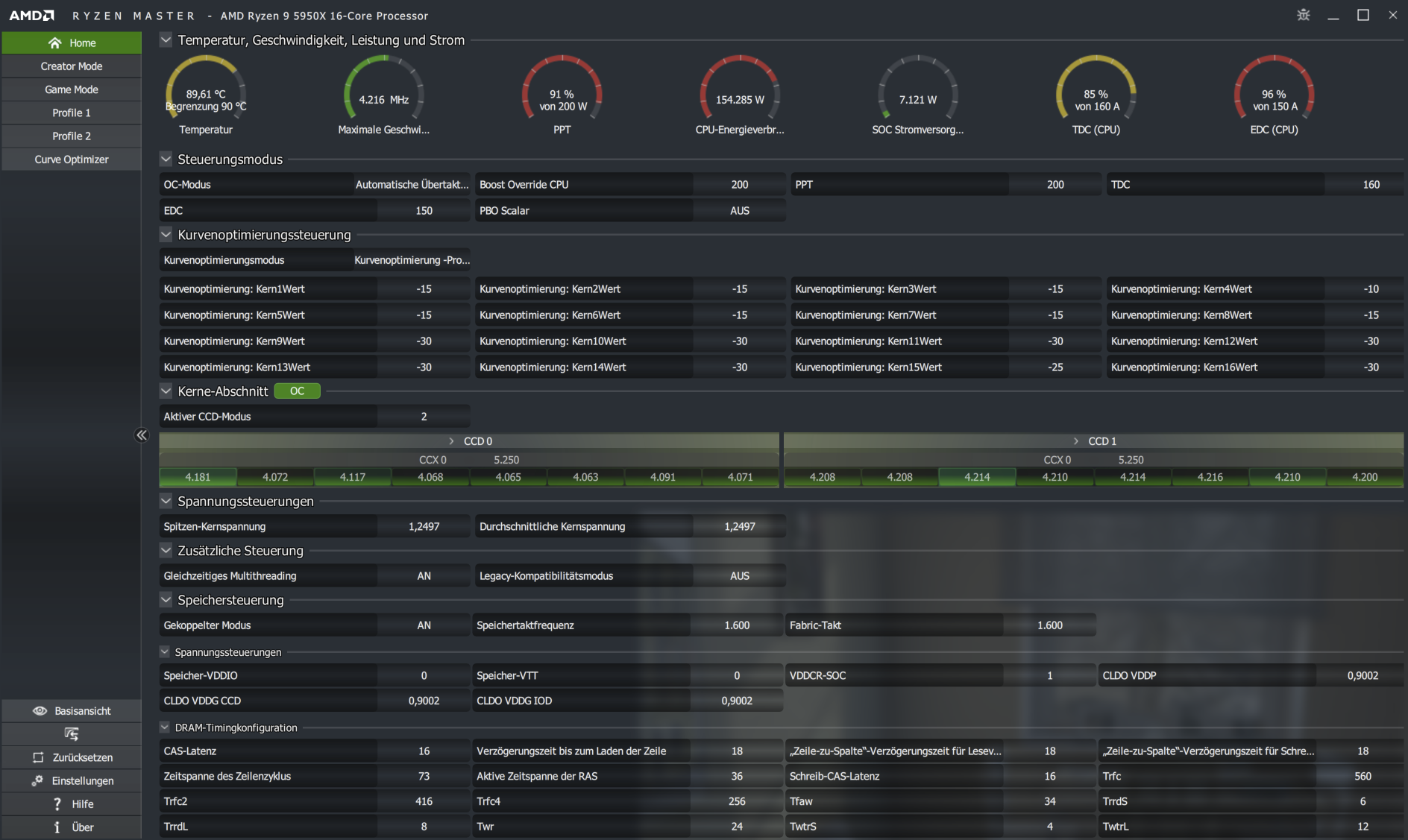Click the Kern16Wert value -30
This screenshot has height=840, width=1408.
[1371, 367]
